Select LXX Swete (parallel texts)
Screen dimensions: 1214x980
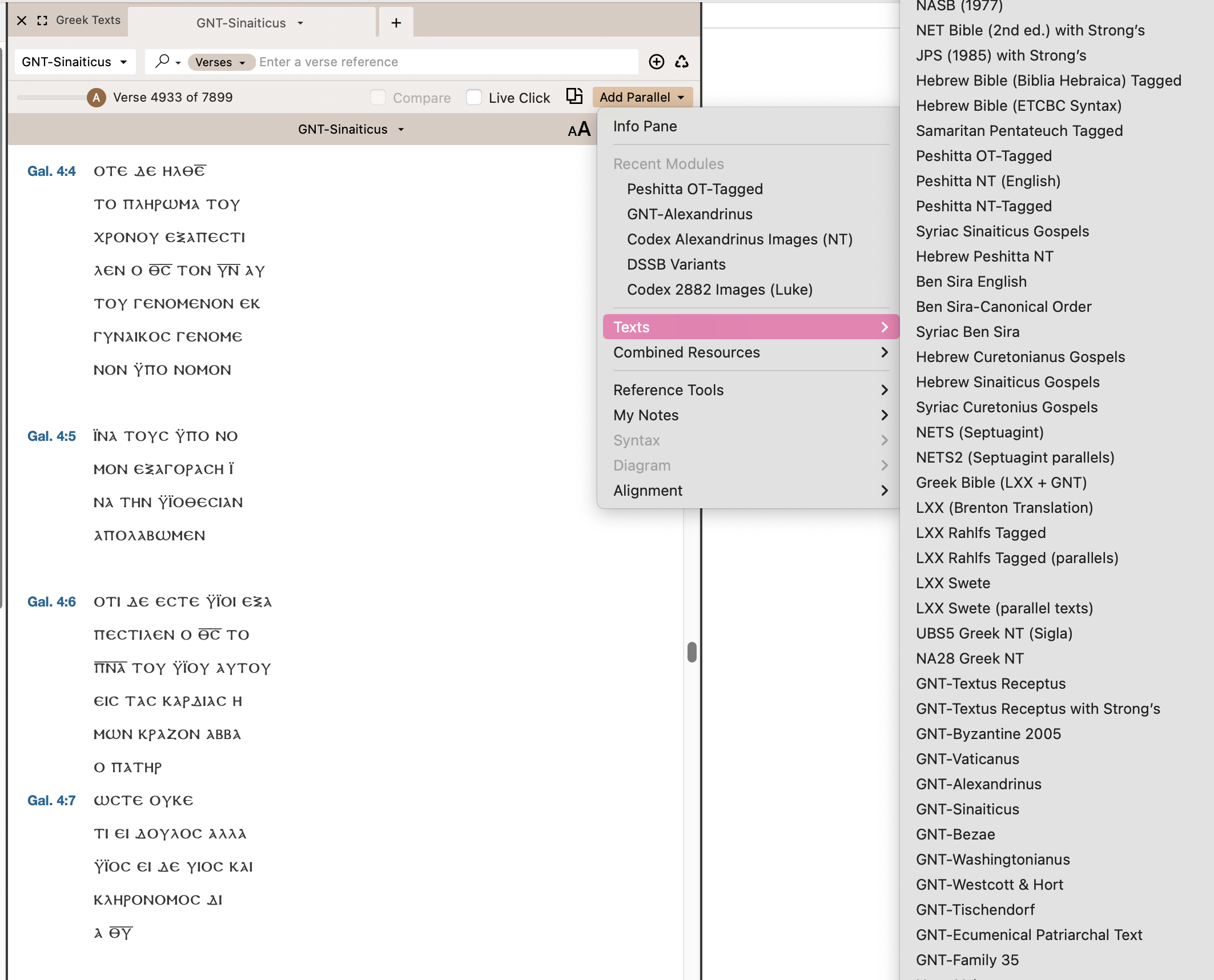(1004, 608)
